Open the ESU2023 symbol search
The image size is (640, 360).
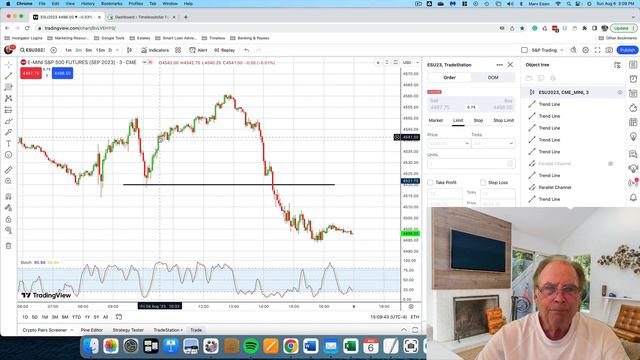[x=32, y=50]
